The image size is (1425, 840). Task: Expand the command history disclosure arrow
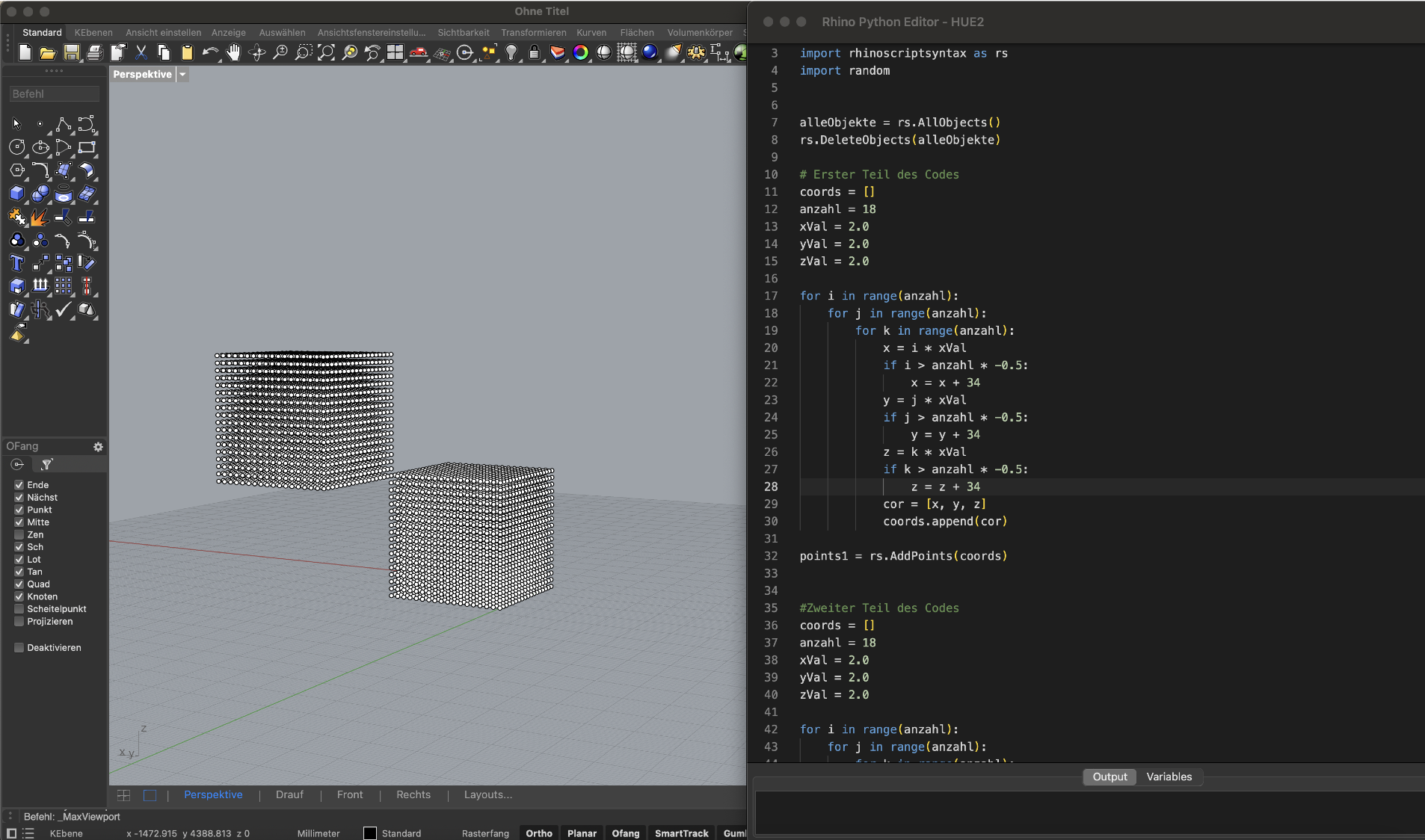click(8, 816)
